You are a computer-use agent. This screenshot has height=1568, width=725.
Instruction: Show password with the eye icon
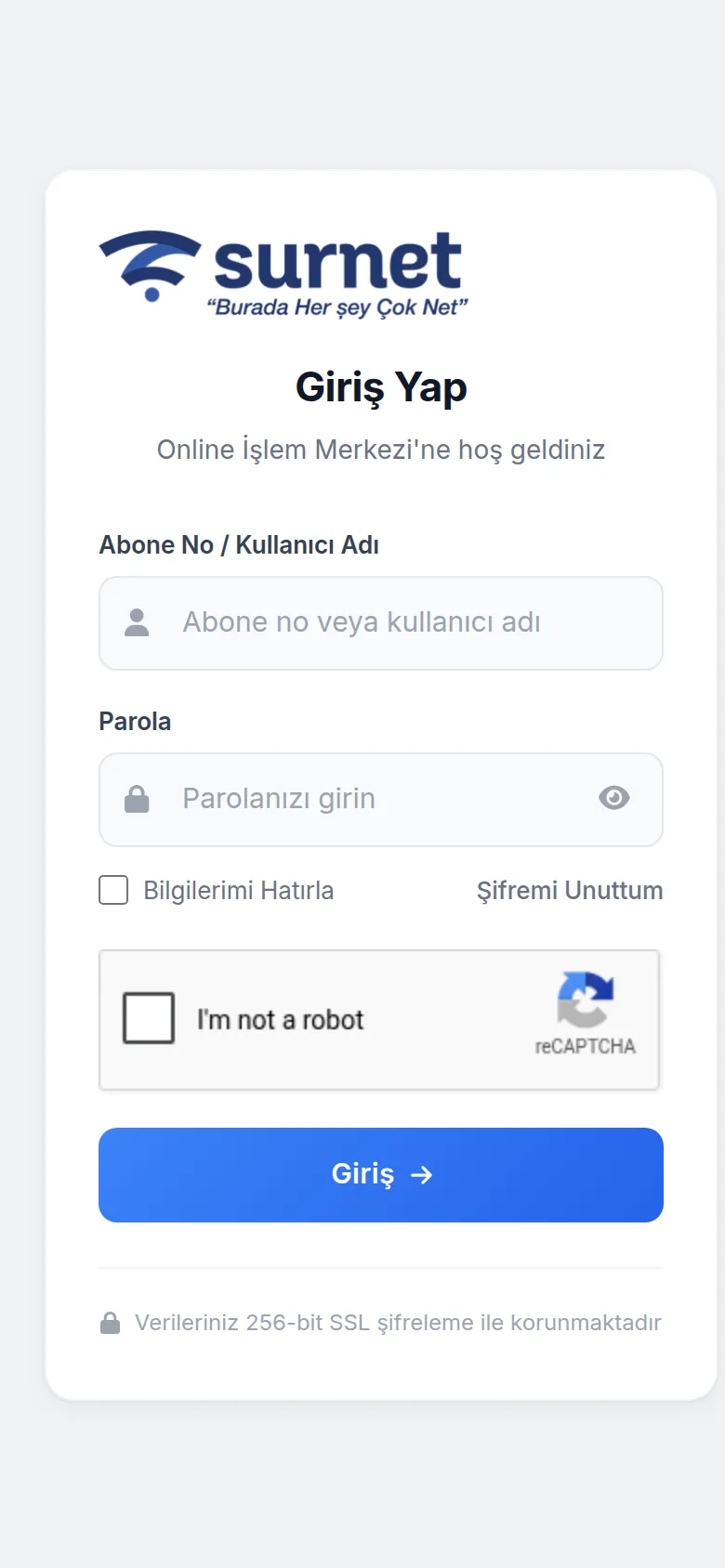tap(614, 798)
